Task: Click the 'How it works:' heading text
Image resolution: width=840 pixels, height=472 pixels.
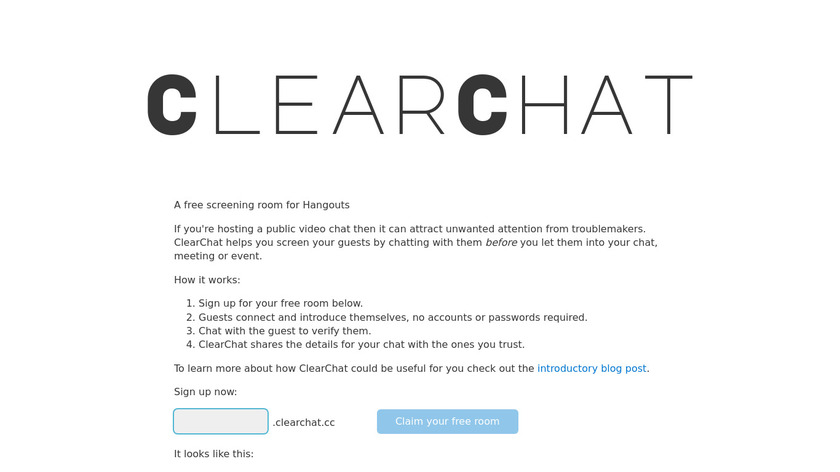Action: [207, 280]
